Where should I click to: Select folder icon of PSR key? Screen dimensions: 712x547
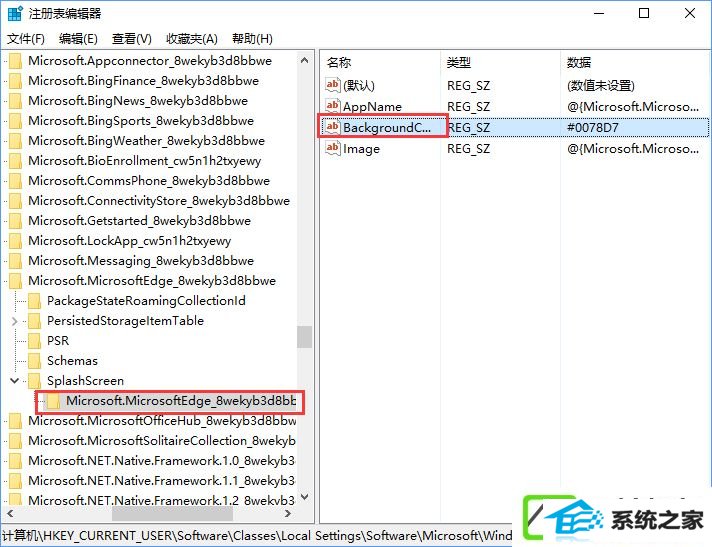pos(35,340)
